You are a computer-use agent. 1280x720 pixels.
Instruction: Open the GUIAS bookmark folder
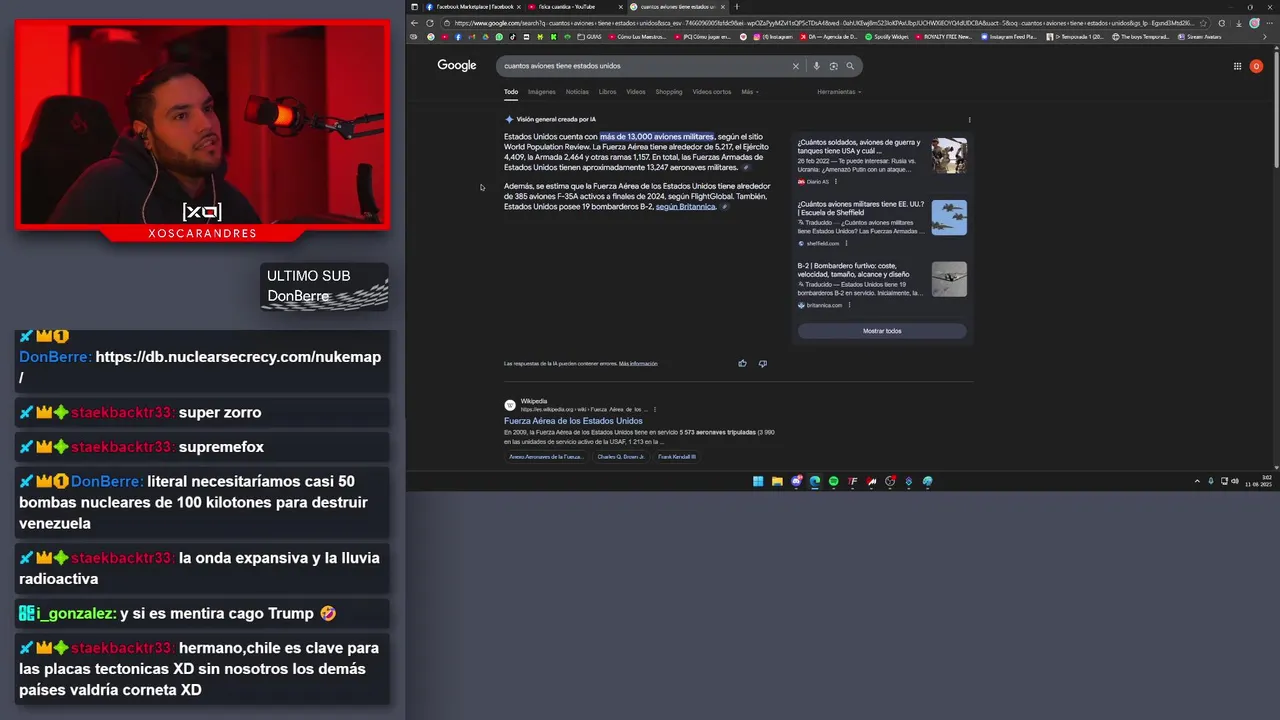[x=589, y=37]
